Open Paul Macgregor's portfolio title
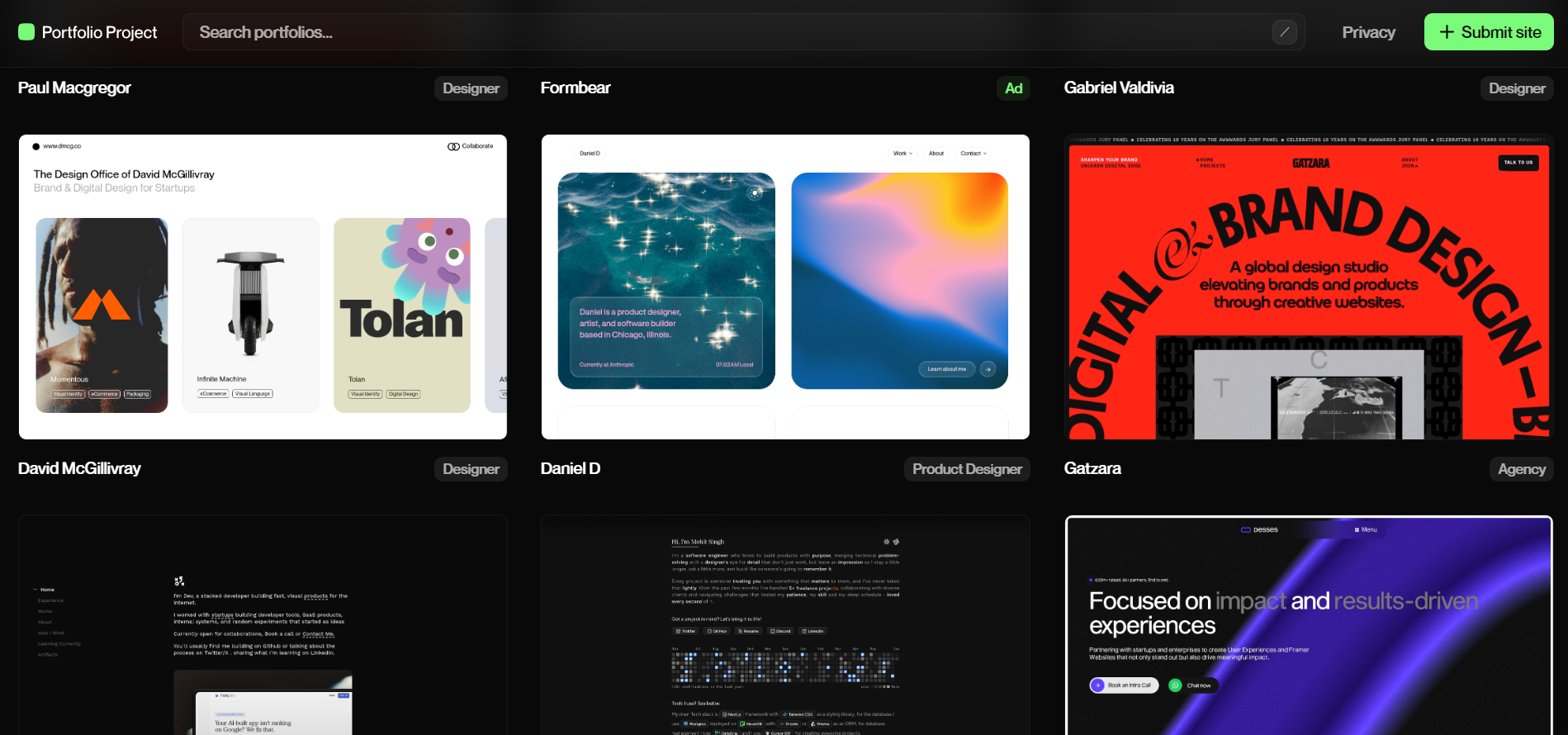This screenshot has height=735, width=1568. [x=74, y=88]
